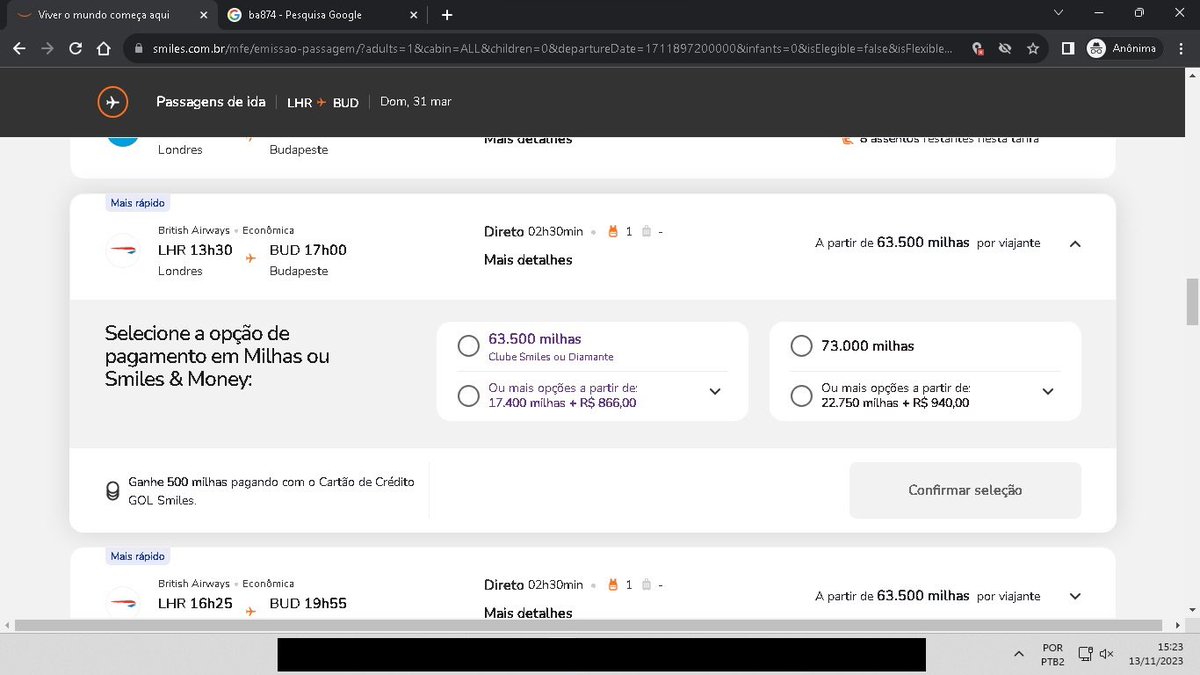This screenshot has width=1200, height=675.
Task: Click the LHR 16h25 departure text
Action: 195,604
